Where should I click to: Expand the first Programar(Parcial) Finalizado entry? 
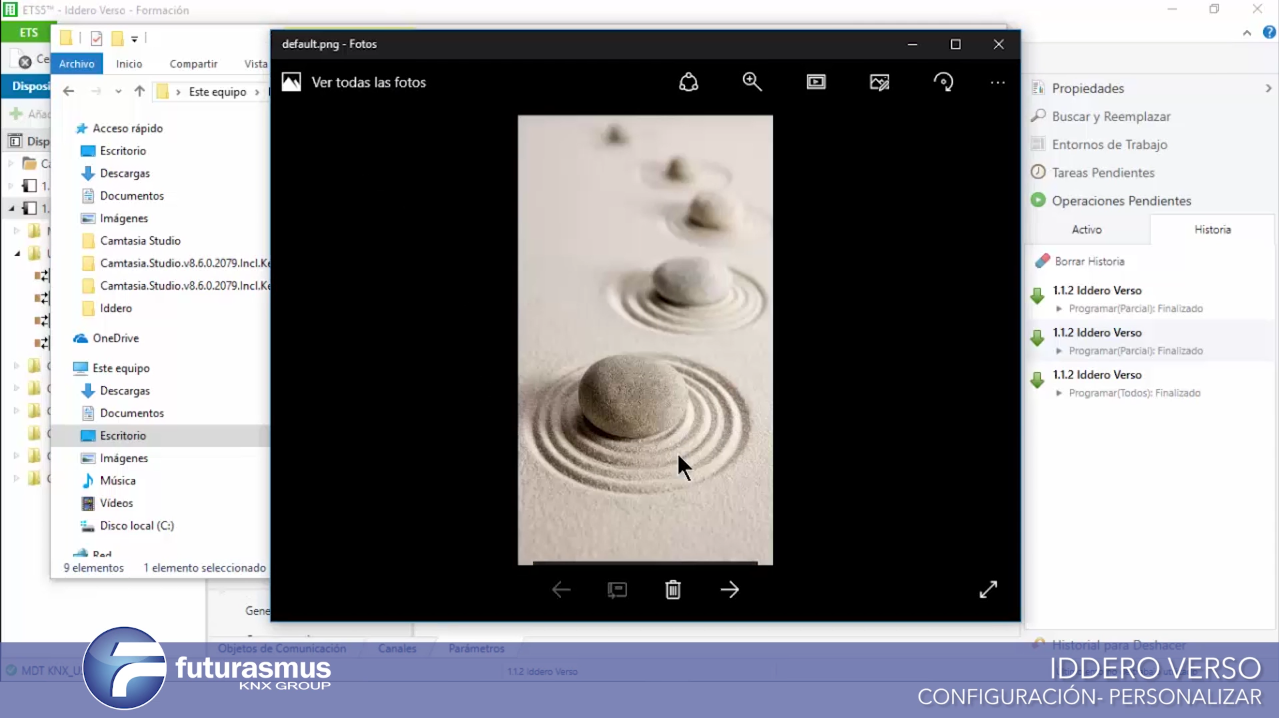point(1060,309)
